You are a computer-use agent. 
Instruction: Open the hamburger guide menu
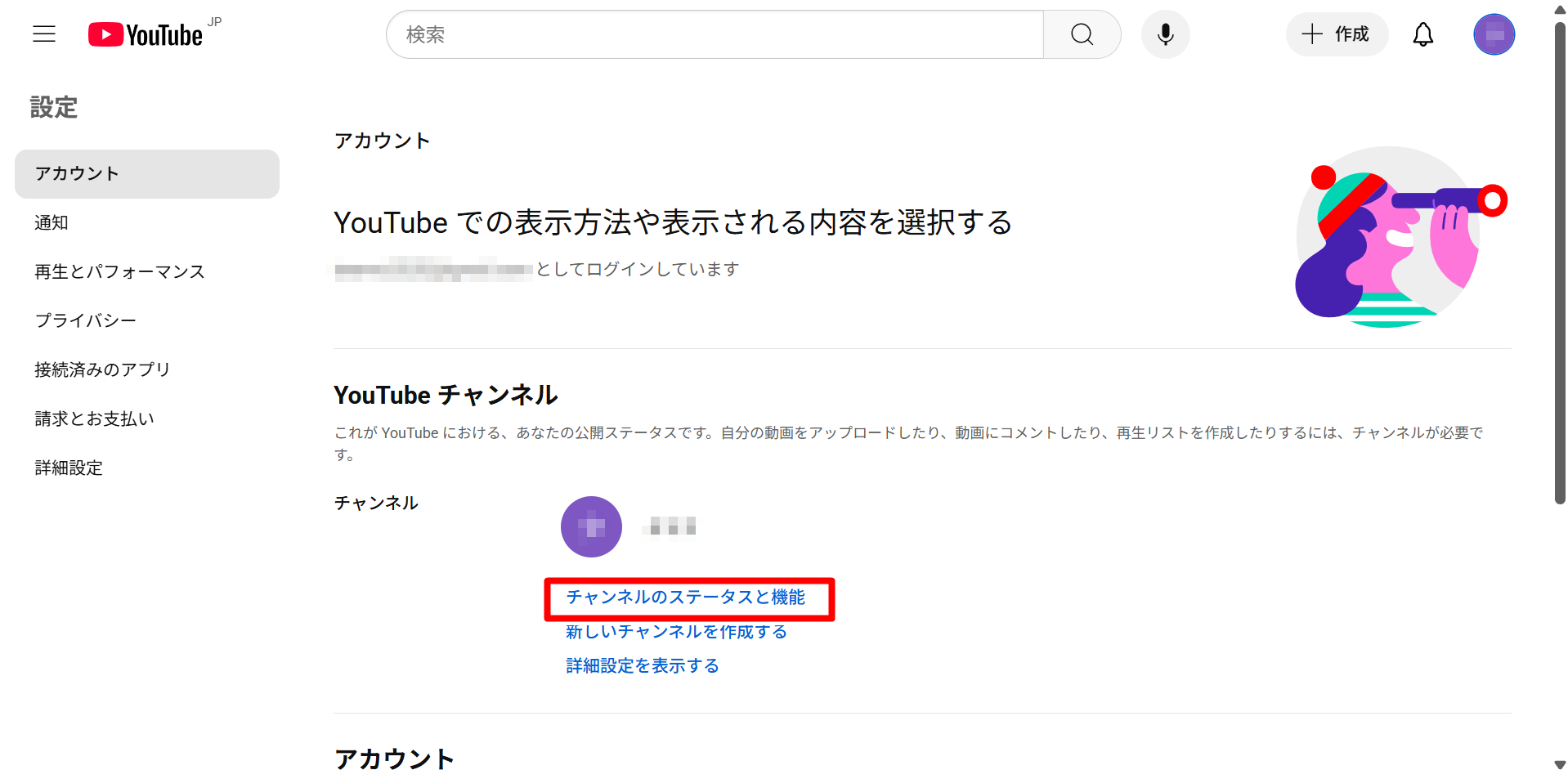tap(44, 34)
